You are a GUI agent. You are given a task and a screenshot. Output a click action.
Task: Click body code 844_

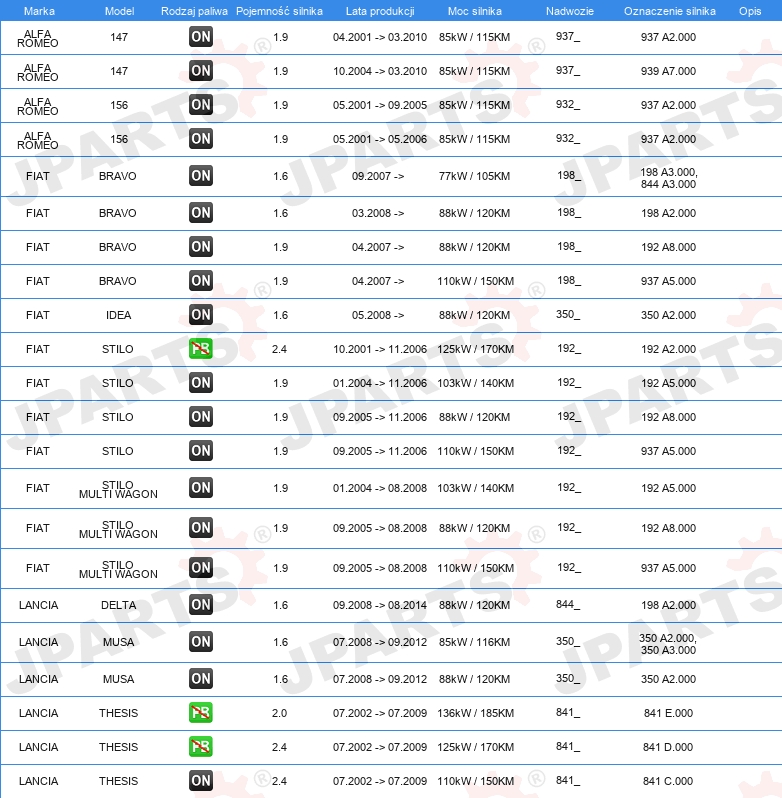tap(568, 605)
